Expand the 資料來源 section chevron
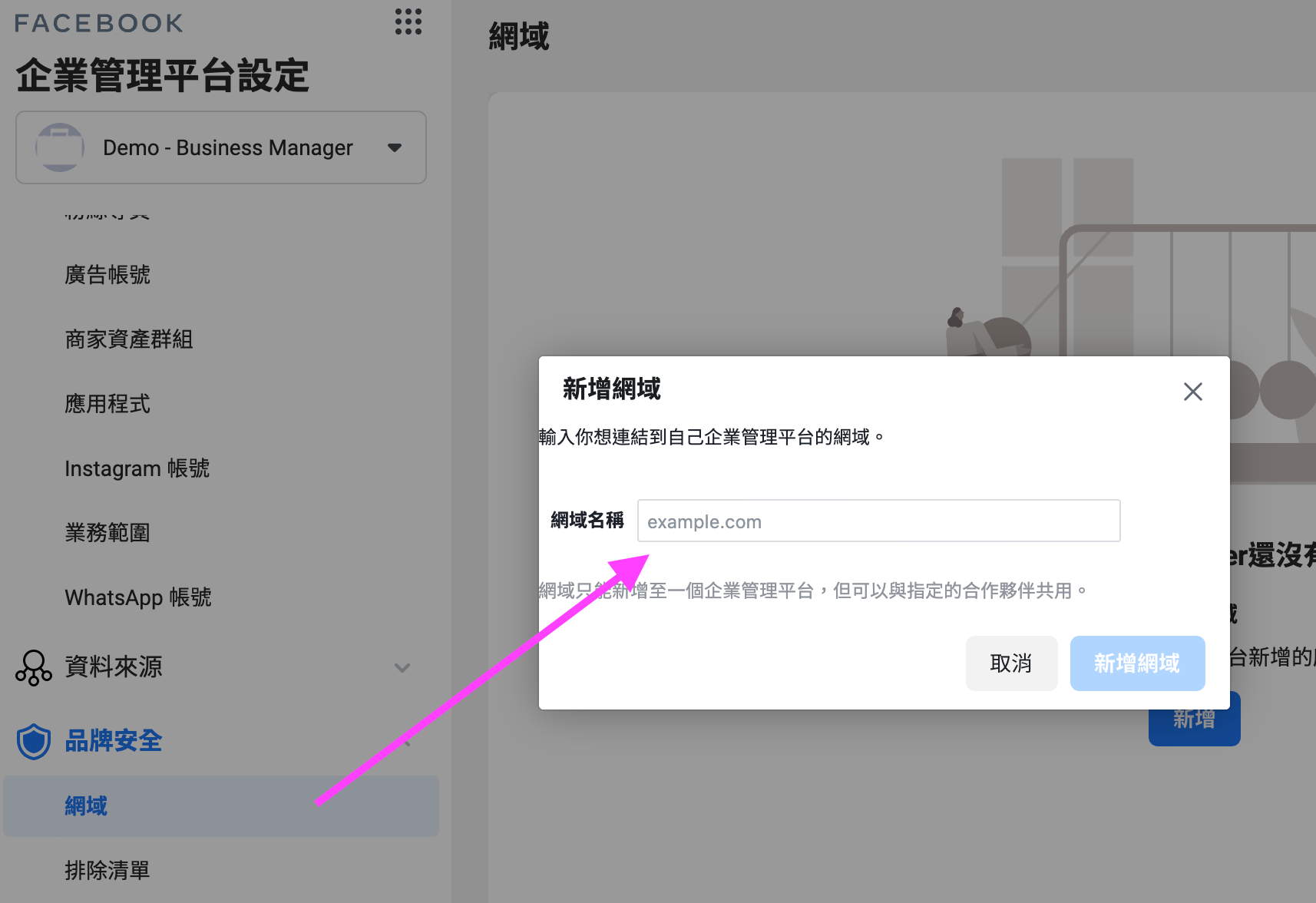This screenshot has height=903, width=1316. [402, 667]
